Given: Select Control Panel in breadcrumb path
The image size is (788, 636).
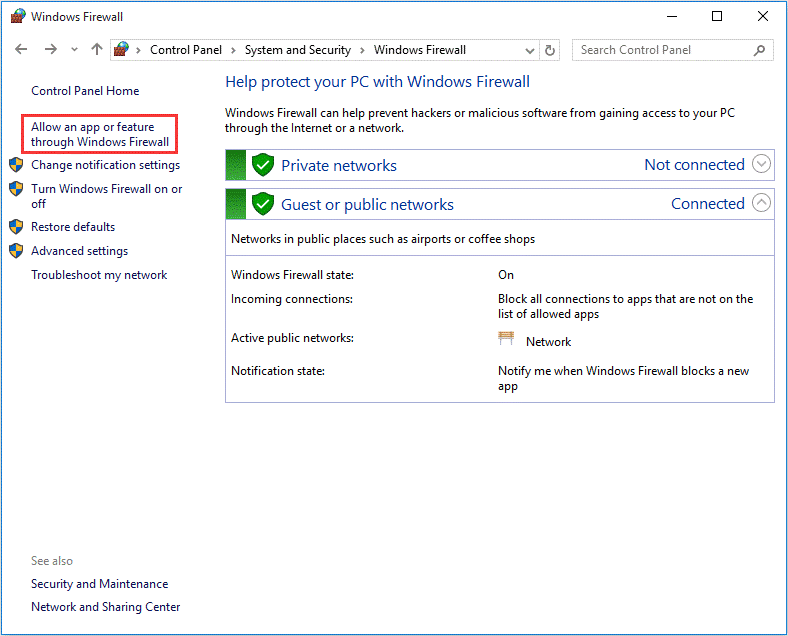Looking at the screenshot, I should (x=187, y=50).
